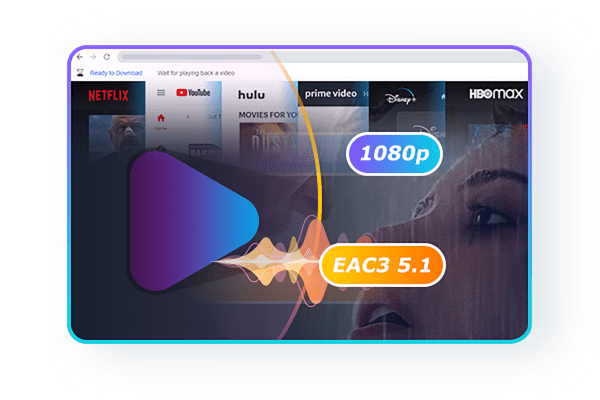This screenshot has width=600, height=400.
Task: Click the YouTube chips back chevron
Action: tap(188, 117)
